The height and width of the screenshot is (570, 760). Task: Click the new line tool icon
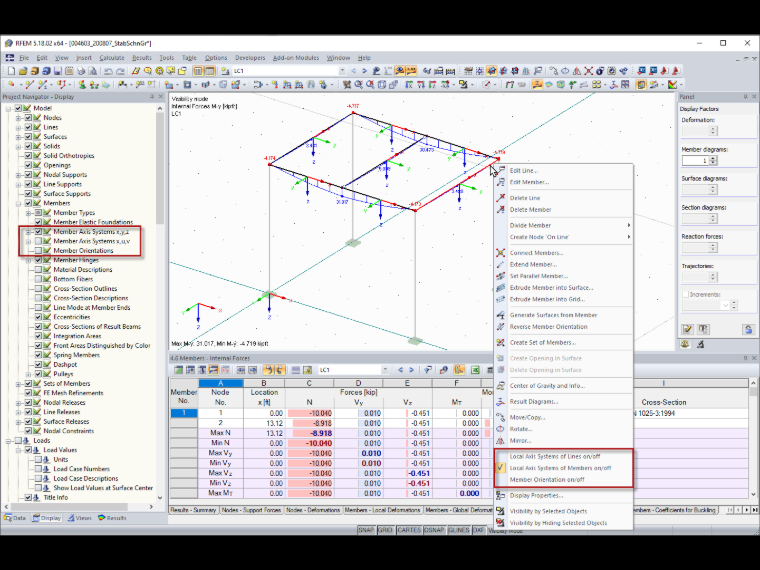point(29,85)
